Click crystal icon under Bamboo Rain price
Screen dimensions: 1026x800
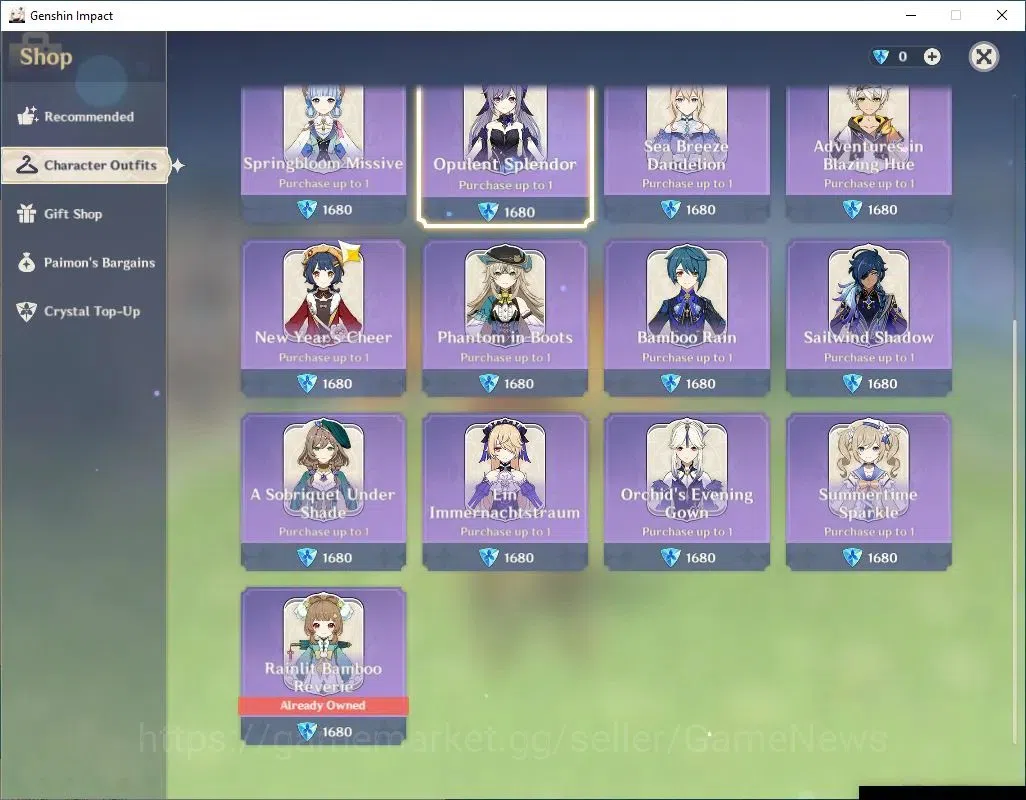(670, 383)
